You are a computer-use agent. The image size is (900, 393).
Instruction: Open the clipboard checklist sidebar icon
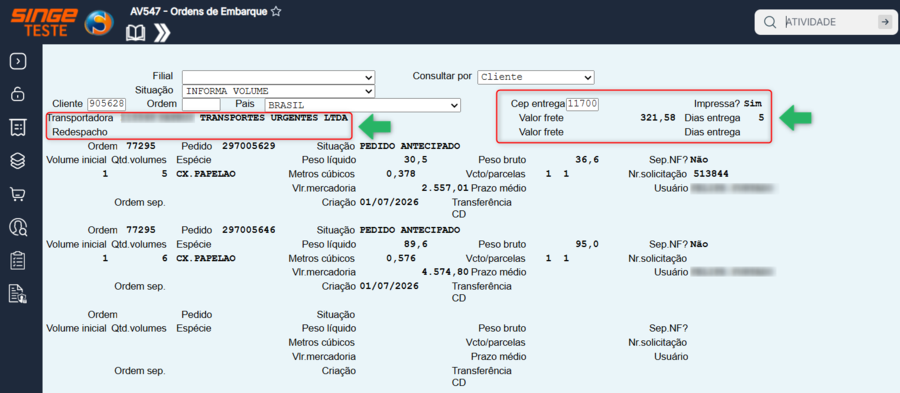tap(19, 260)
